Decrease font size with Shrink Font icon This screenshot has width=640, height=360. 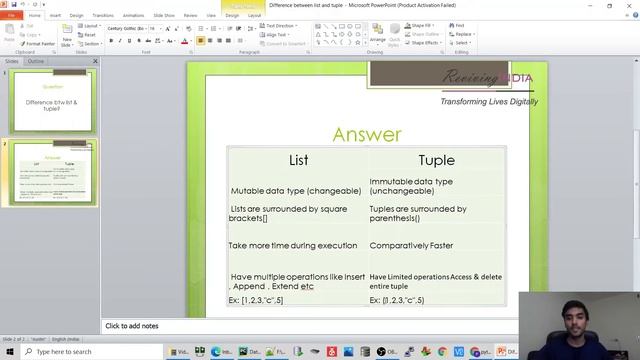point(177,29)
